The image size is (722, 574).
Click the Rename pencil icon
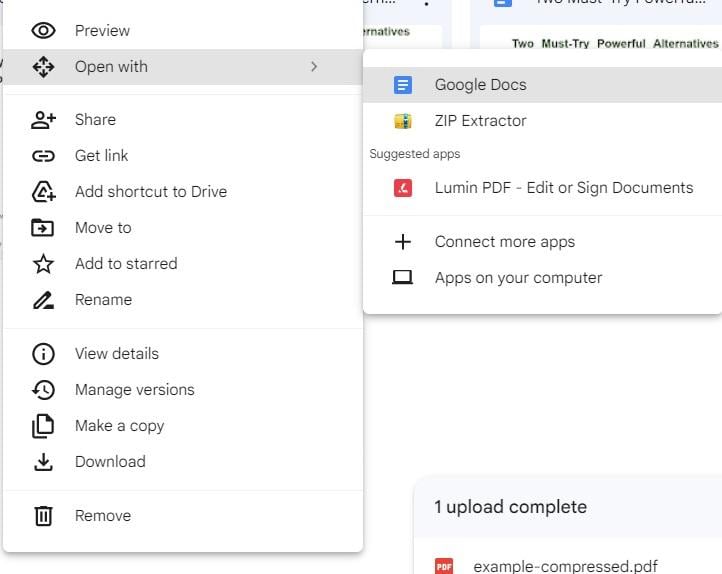(43, 300)
